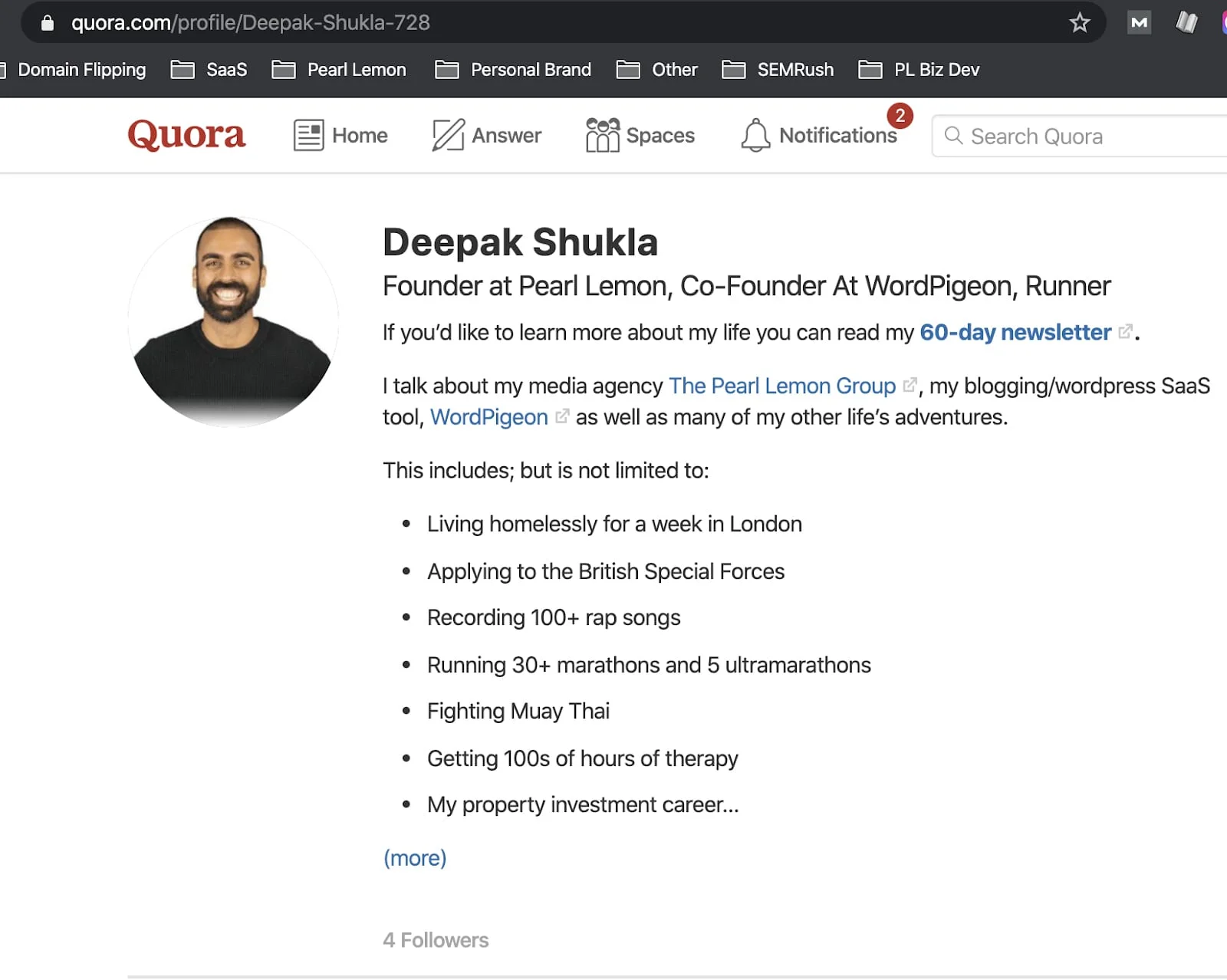Click 'Recording 100+ rap songs'
This screenshot has height=980, width=1227.
(554, 617)
